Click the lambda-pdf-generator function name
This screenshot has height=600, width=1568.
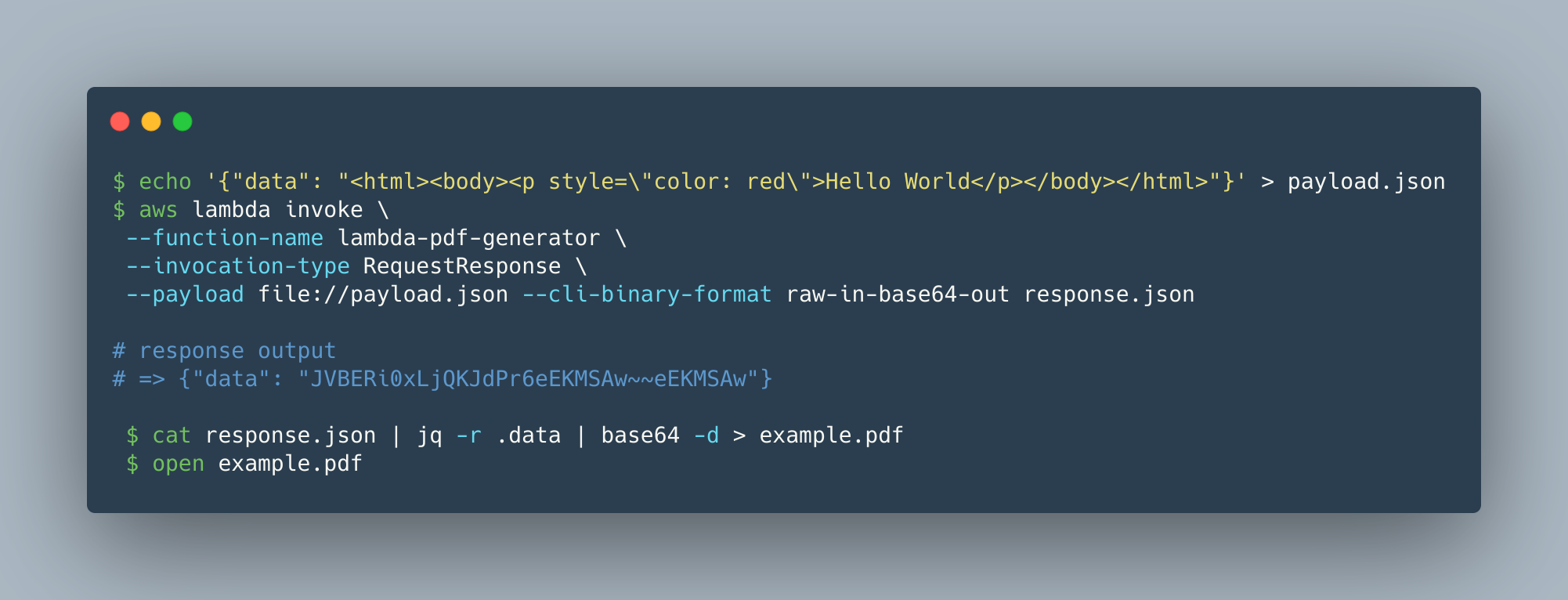click(468, 238)
